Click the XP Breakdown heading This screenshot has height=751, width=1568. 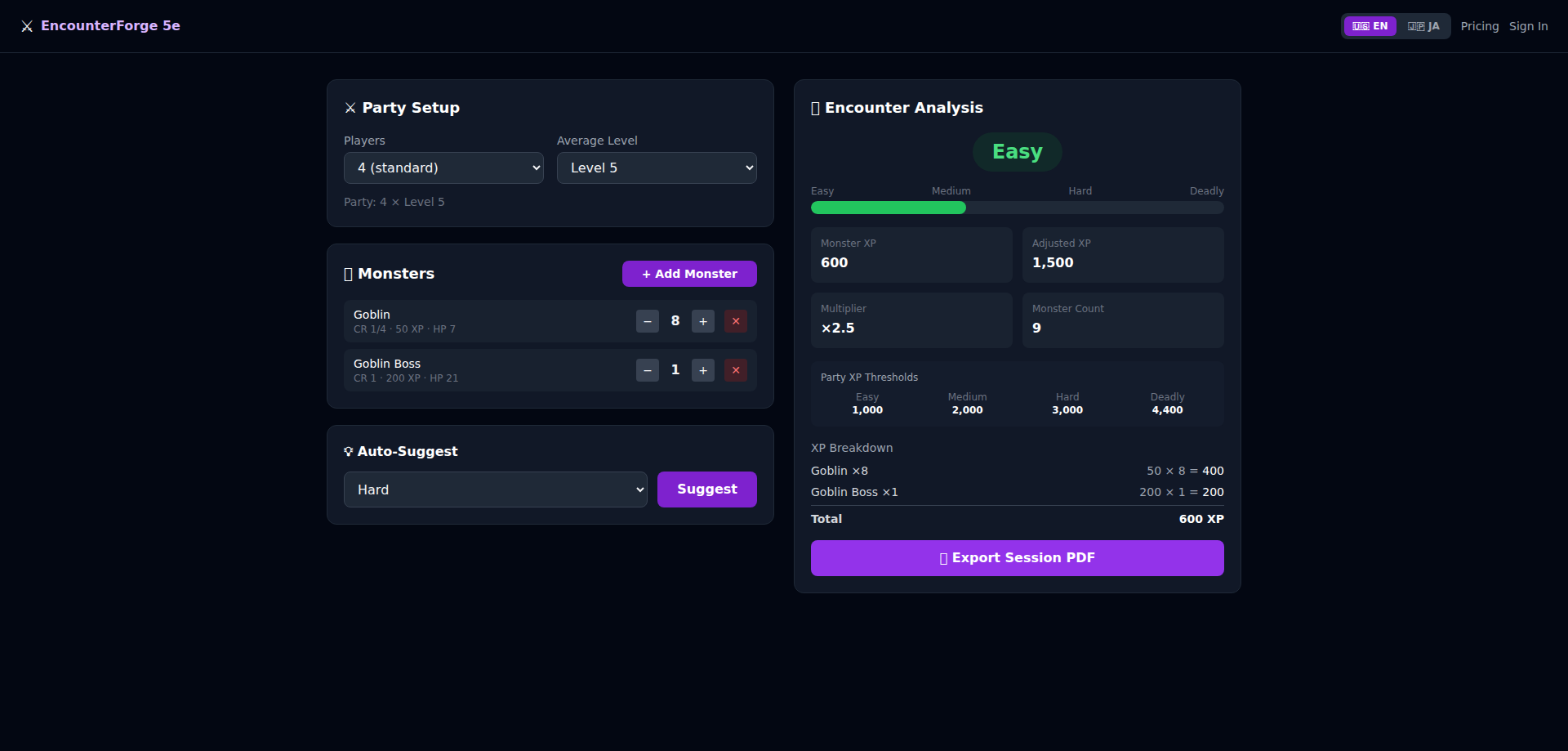[x=852, y=448]
